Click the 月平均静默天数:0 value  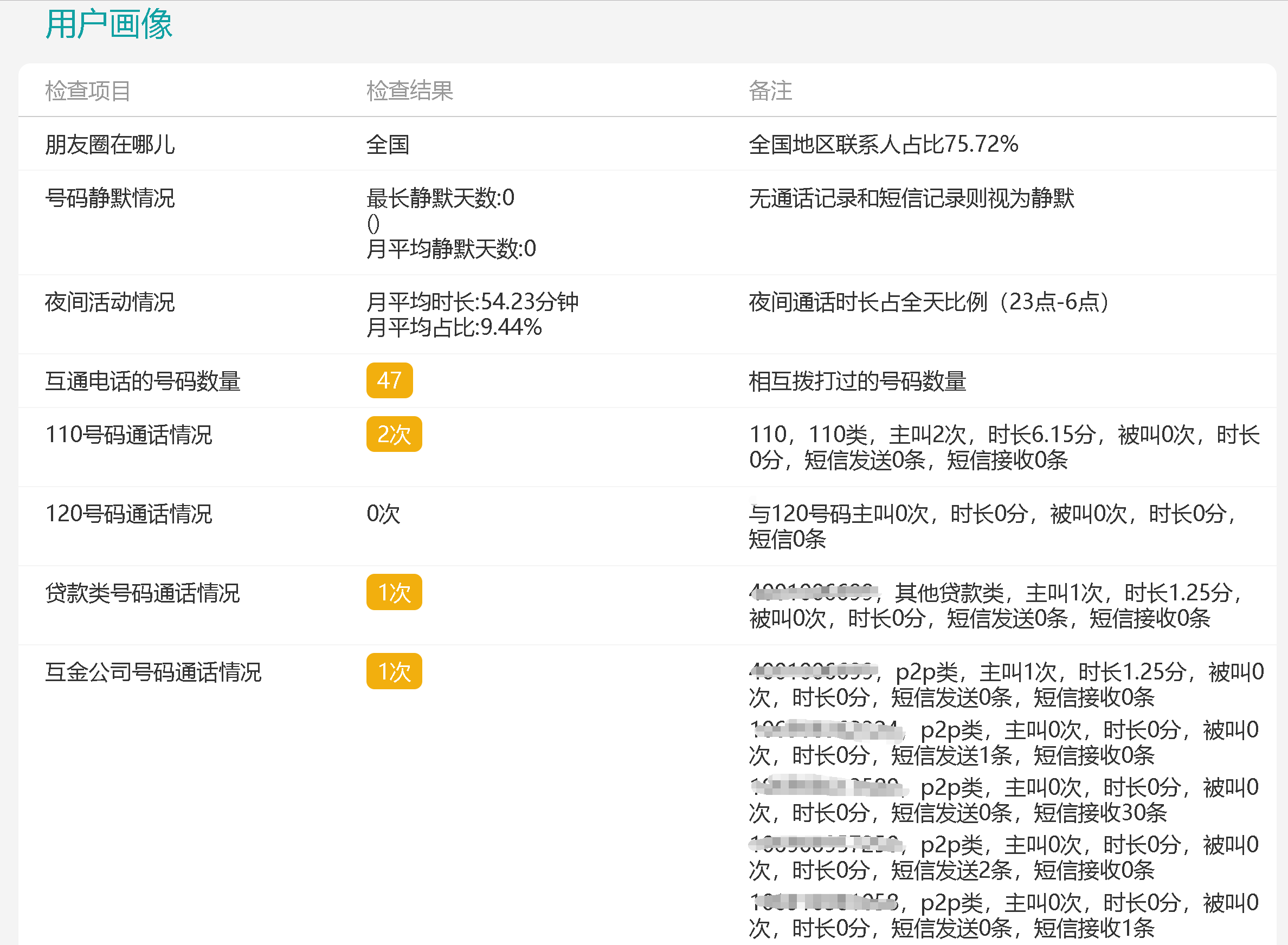click(451, 249)
